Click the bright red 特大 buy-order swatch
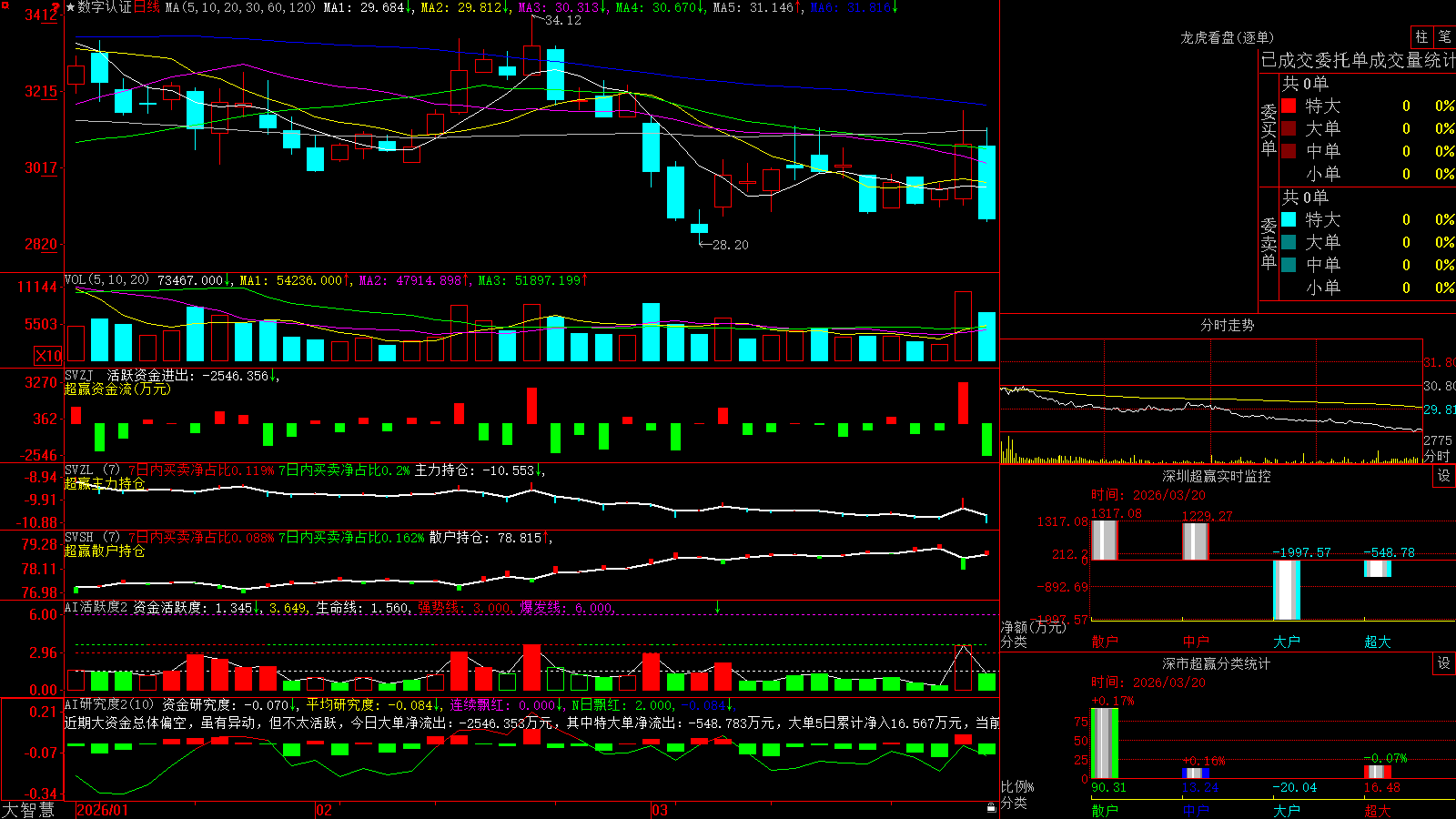Viewport: 1456px width, 819px height. click(1289, 106)
